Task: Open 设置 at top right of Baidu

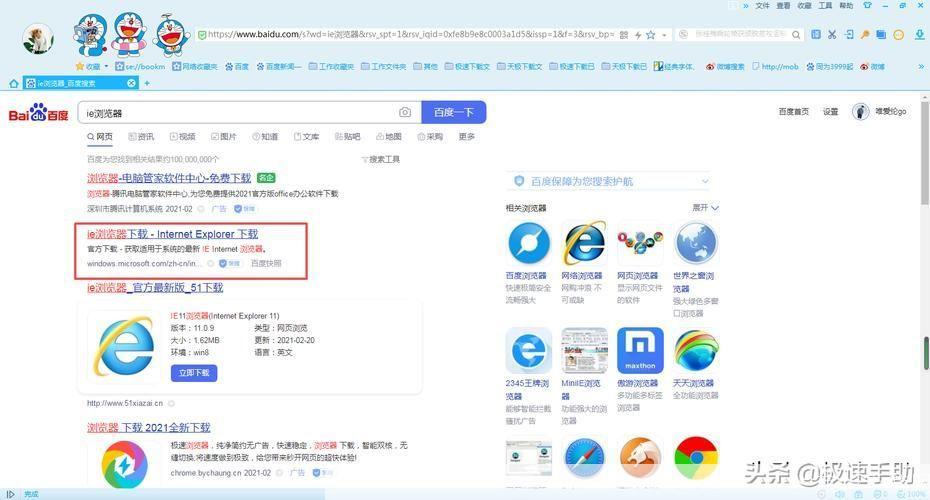Action: 830,112
